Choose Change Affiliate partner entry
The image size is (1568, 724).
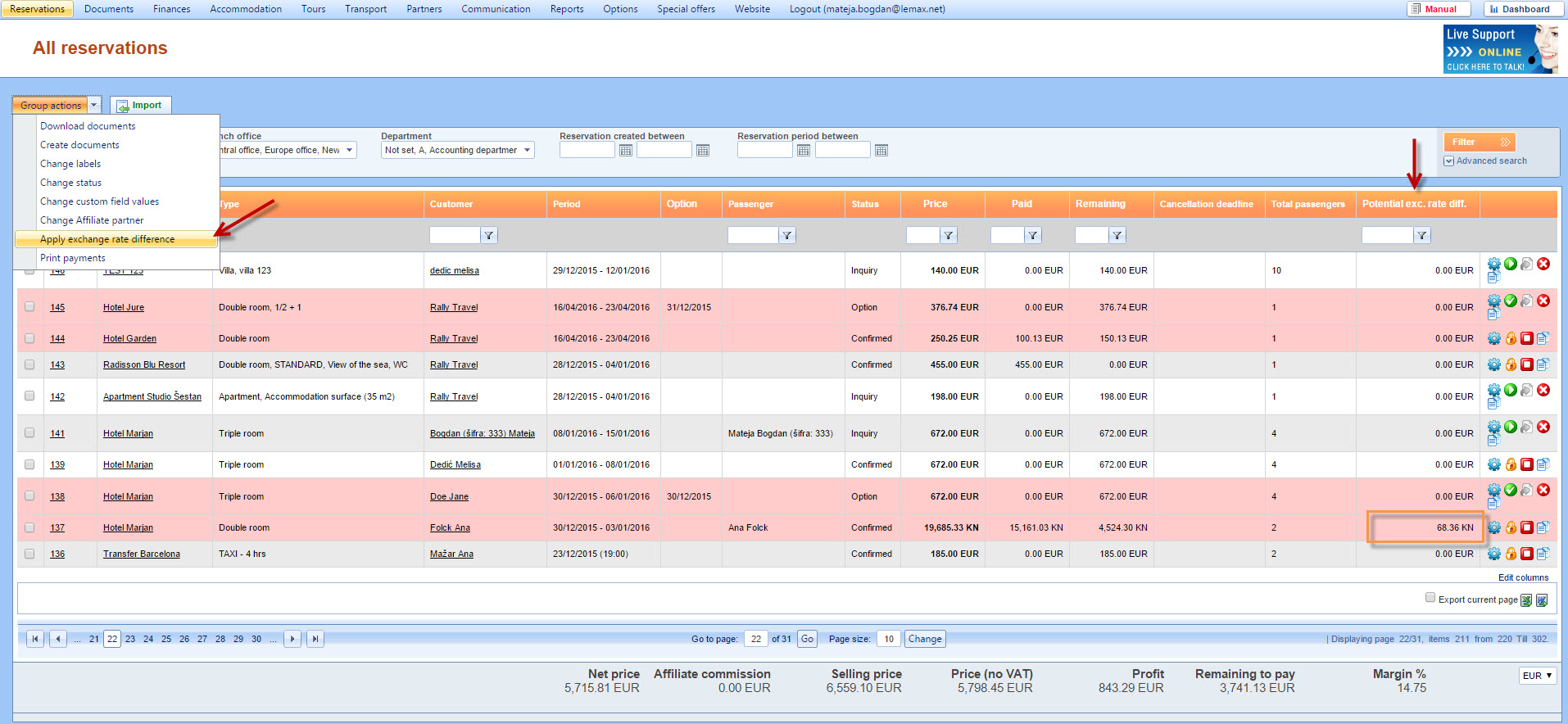pos(92,220)
